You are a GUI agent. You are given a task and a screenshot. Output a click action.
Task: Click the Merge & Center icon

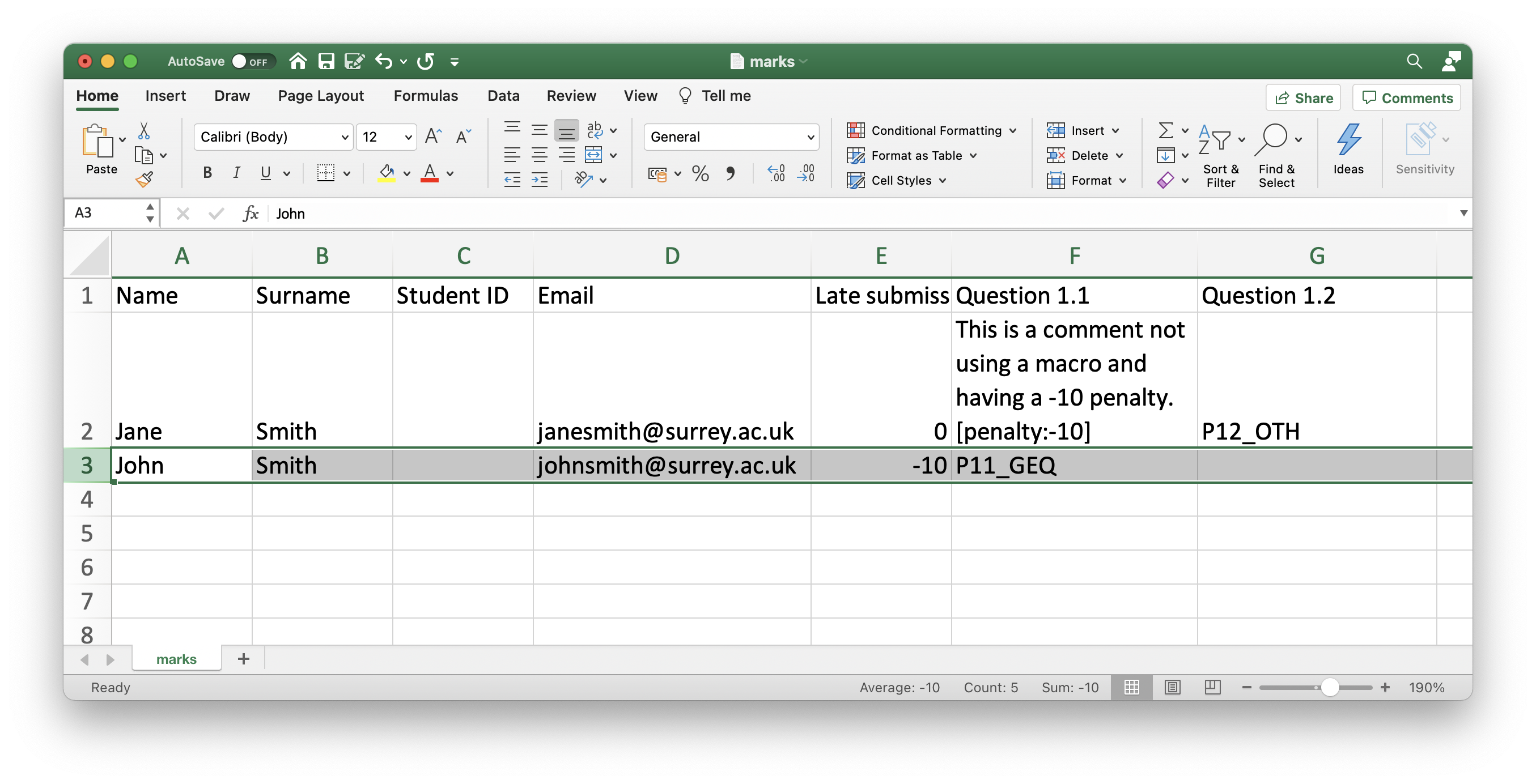pyautogui.click(x=593, y=155)
